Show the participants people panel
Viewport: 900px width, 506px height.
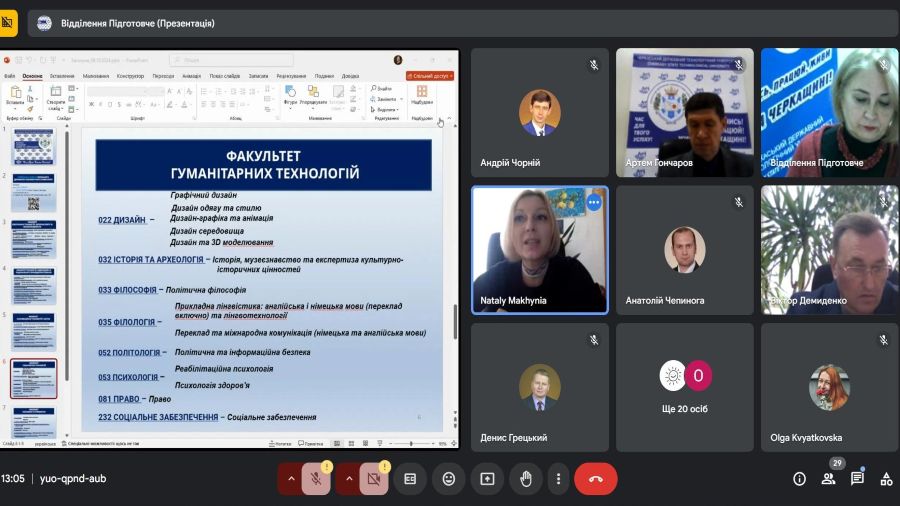click(828, 479)
